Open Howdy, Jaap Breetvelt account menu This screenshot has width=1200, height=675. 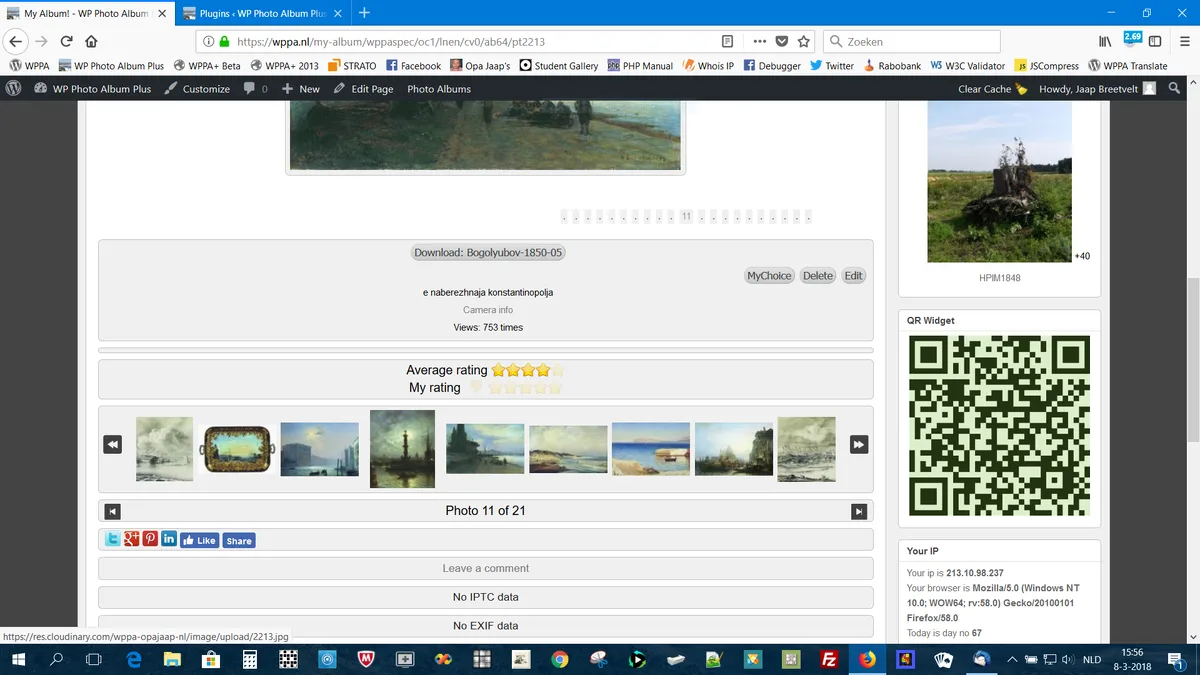(x=1097, y=88)
